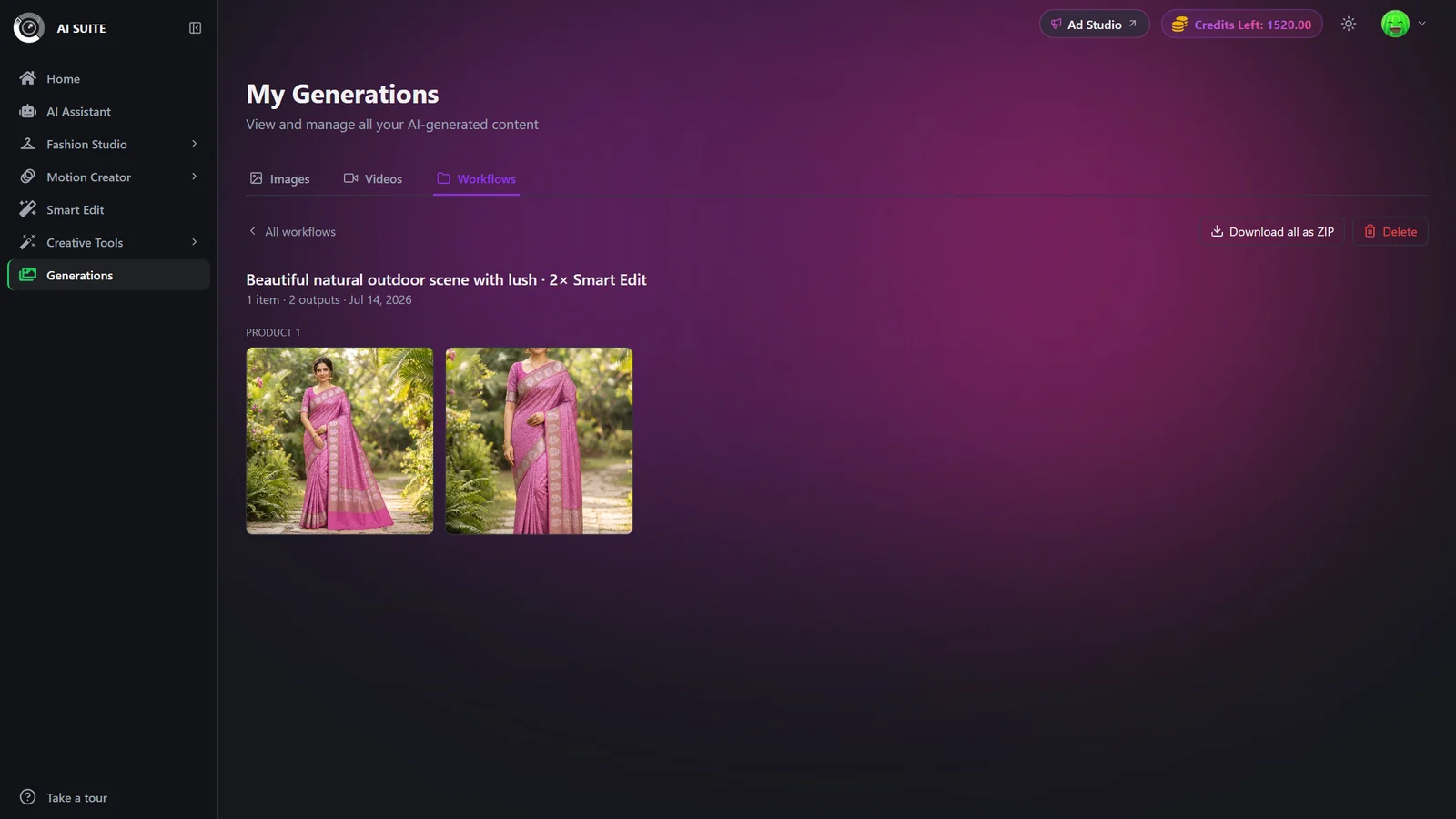The width and height of the screenshot is (1456, 819).
Task: Open the account dropdown arrow beside avatar
Action: point(1421,24)
